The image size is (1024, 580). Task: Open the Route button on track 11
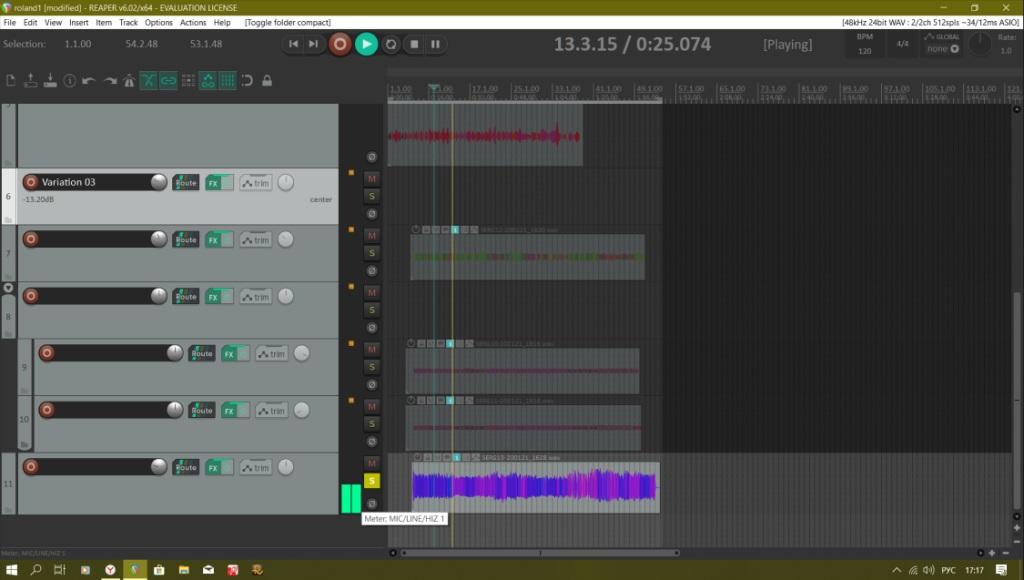186,467
